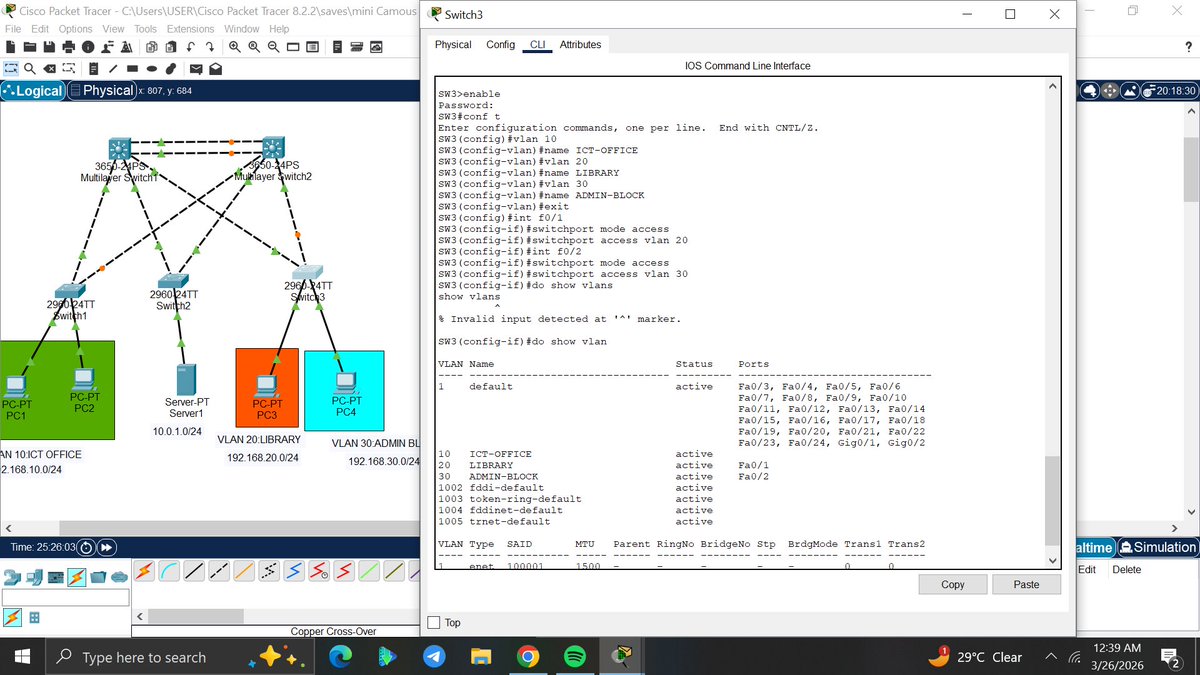Open the Options menu

[x=75, y=29]
